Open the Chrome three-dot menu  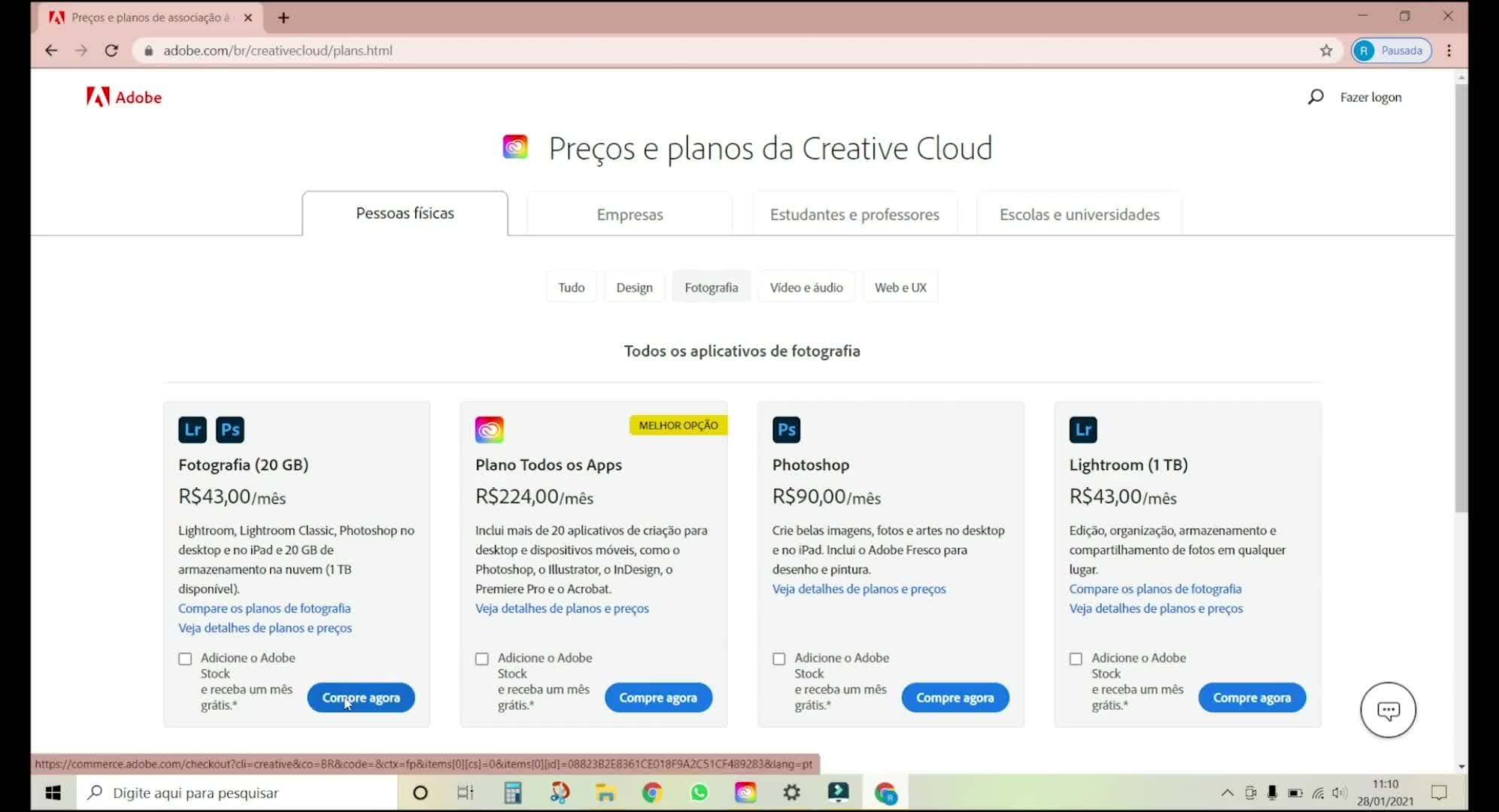click(x=1449, y=50)
